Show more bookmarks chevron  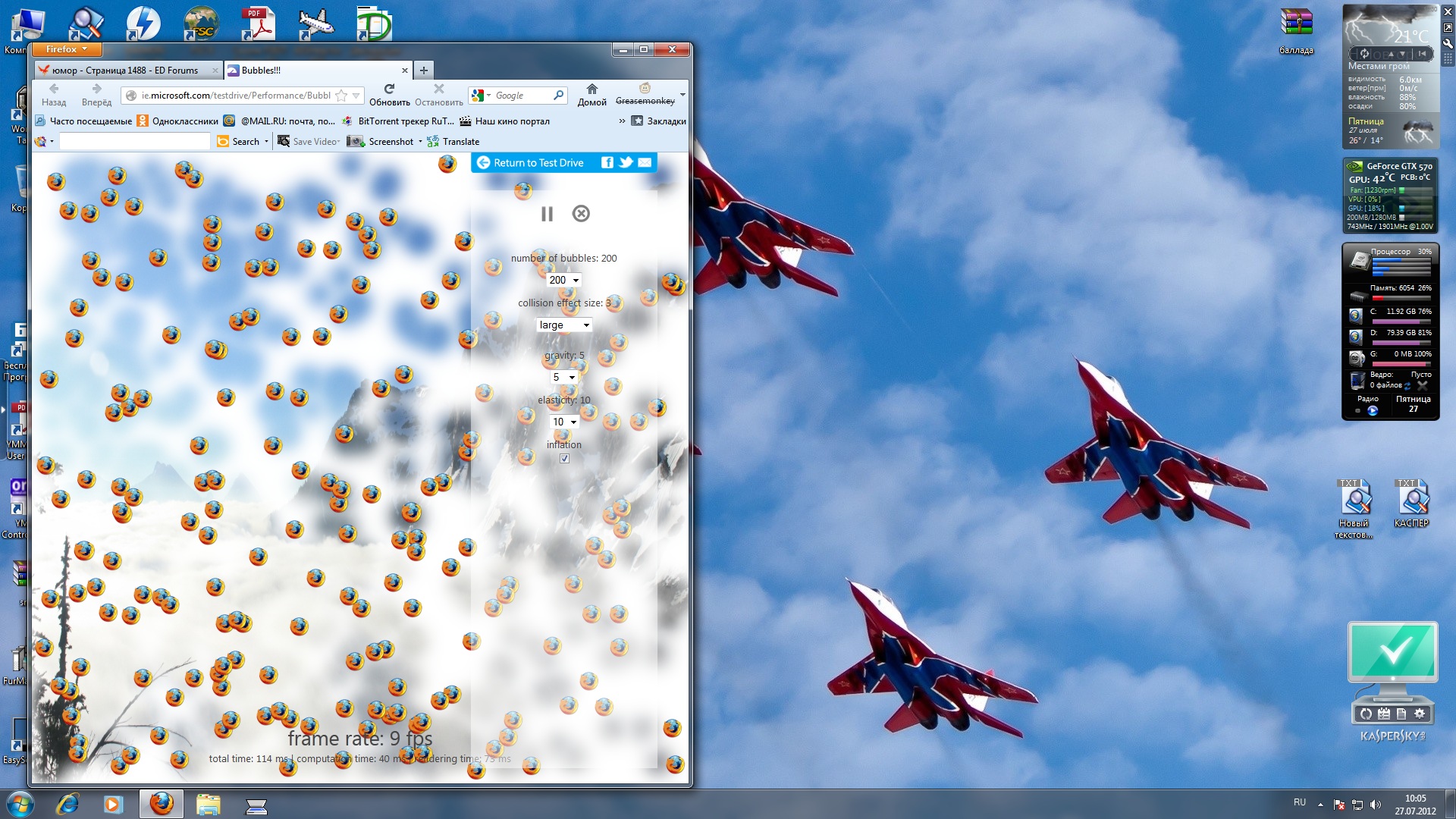click(622, 121)
